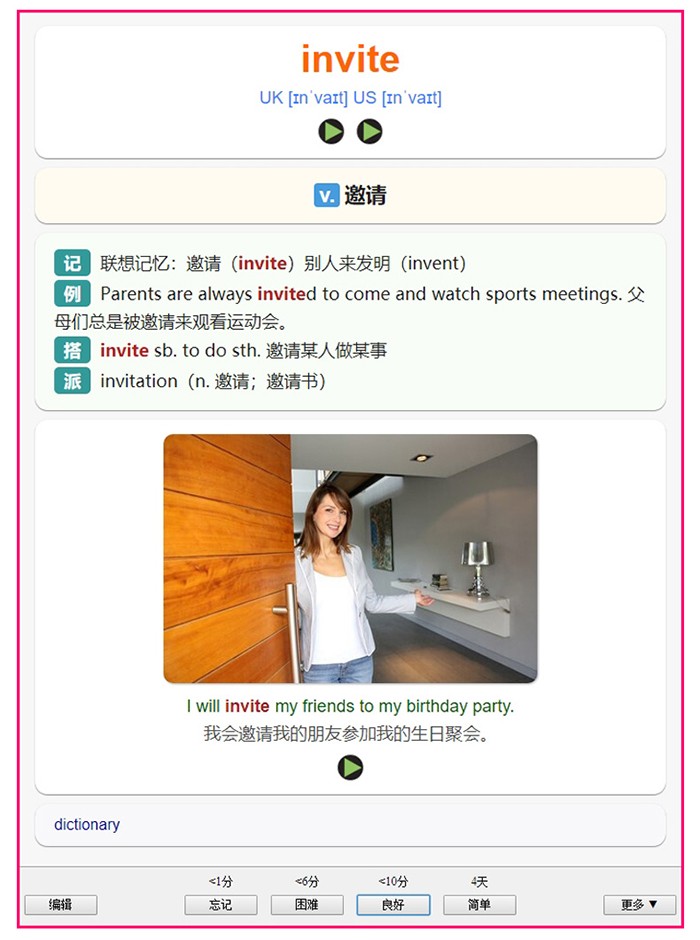This screenshot has height=940, width=700.
Task: Open the 更多 dropdown menu
Action: [x=639, y=905]
